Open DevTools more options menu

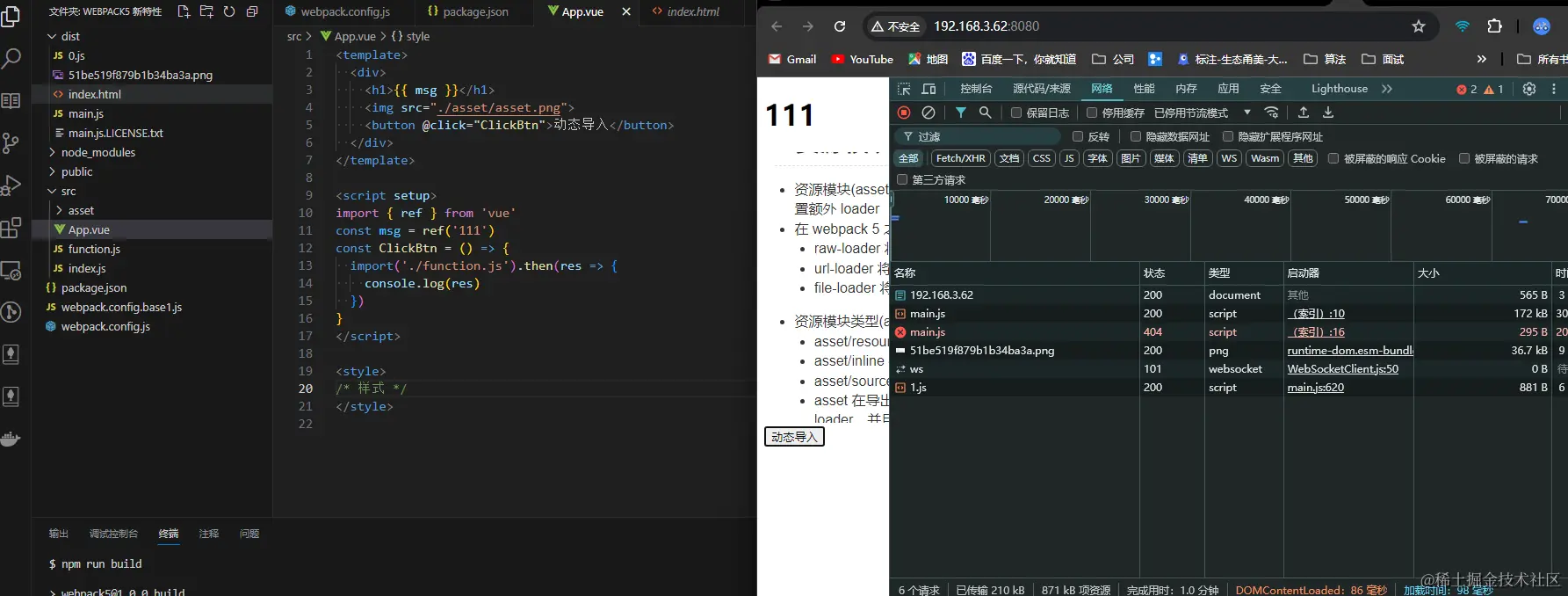click(1554, 89)
